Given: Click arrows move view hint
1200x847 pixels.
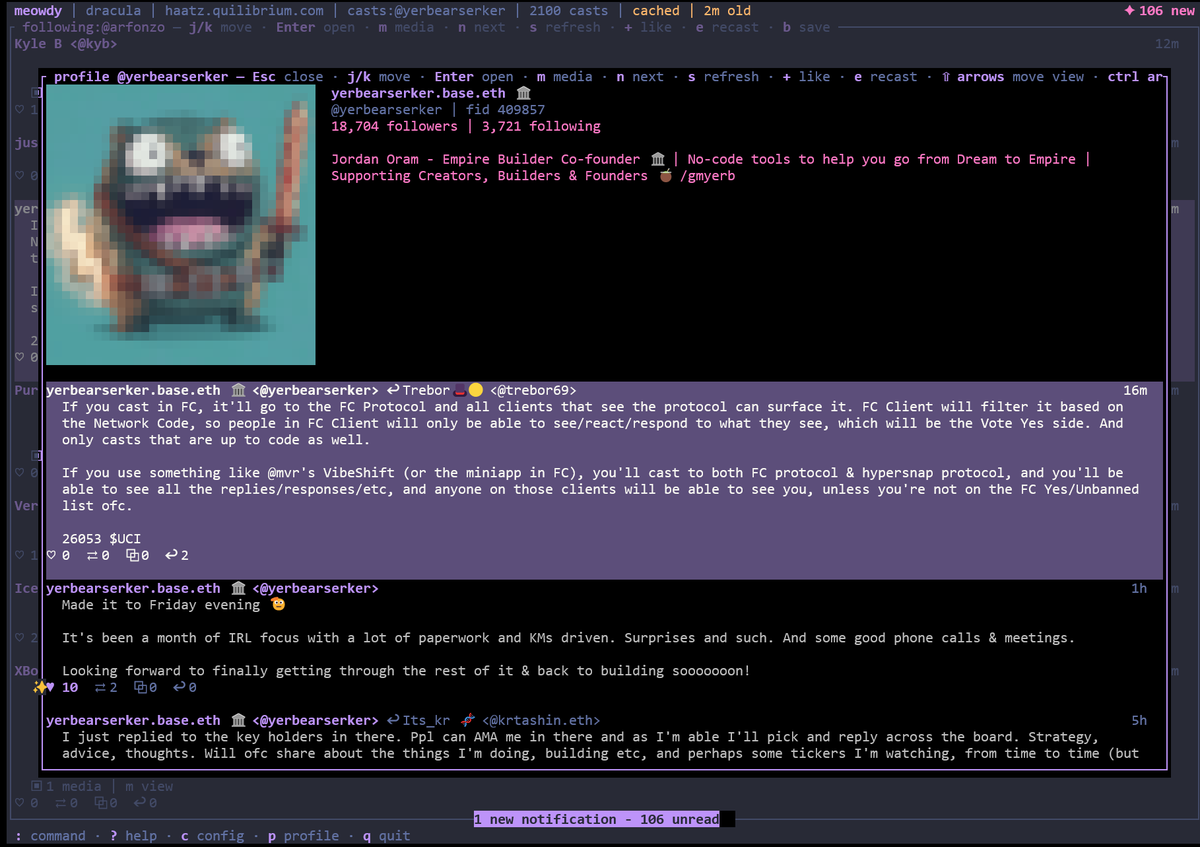Looking at the screenshot, I should [1012, 77].
